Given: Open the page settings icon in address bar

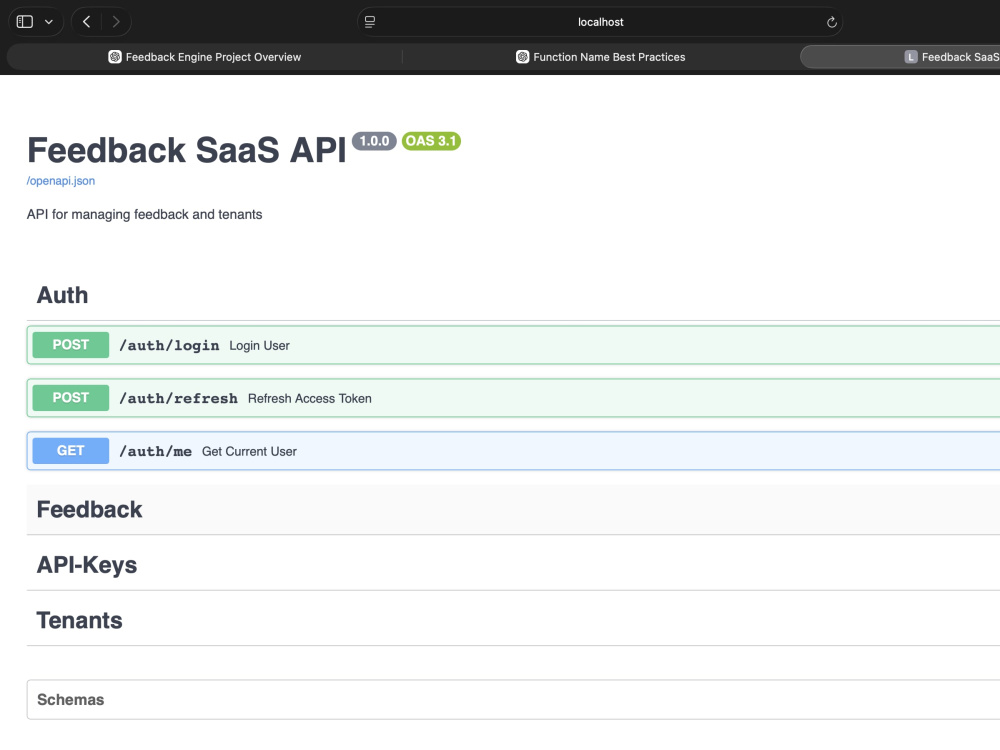Looking at the screenshot, I should tap(370, 22).
